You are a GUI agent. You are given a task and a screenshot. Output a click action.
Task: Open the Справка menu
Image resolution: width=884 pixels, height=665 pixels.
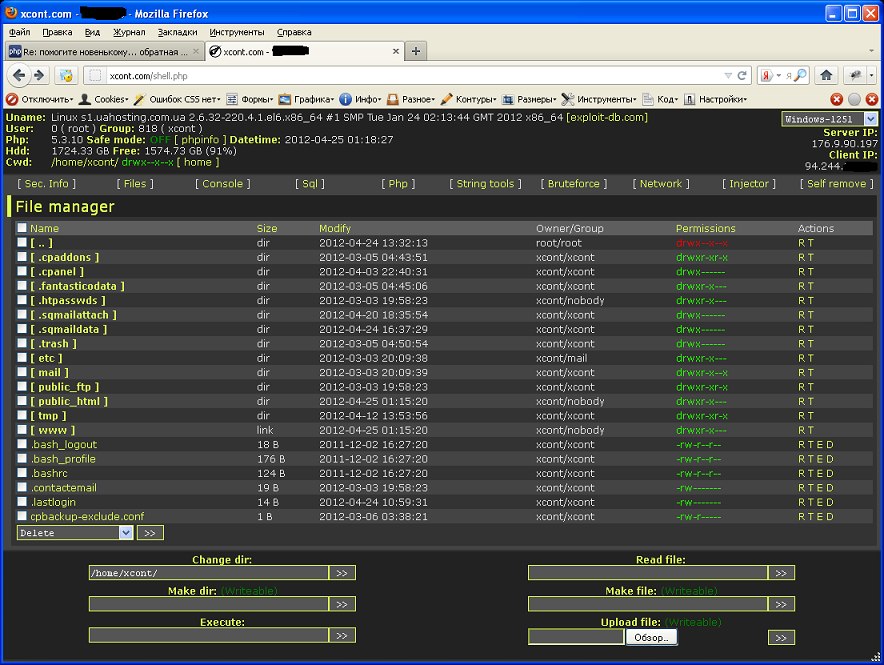[x=294, y=32]
